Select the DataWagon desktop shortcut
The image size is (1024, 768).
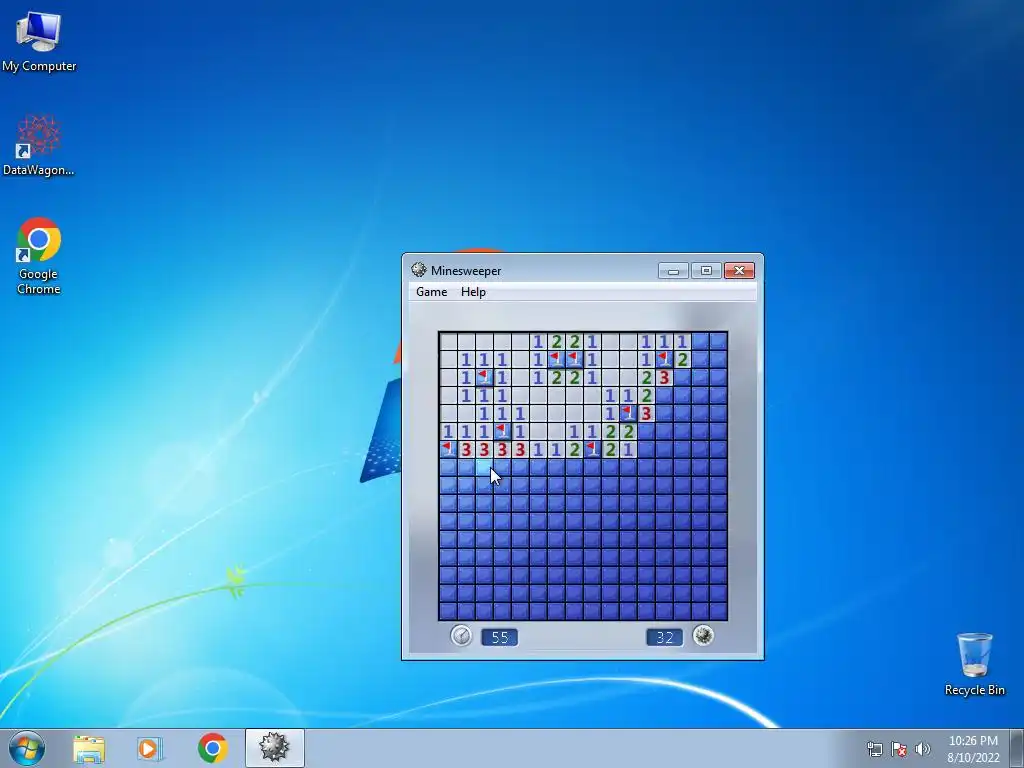(39, 145)
